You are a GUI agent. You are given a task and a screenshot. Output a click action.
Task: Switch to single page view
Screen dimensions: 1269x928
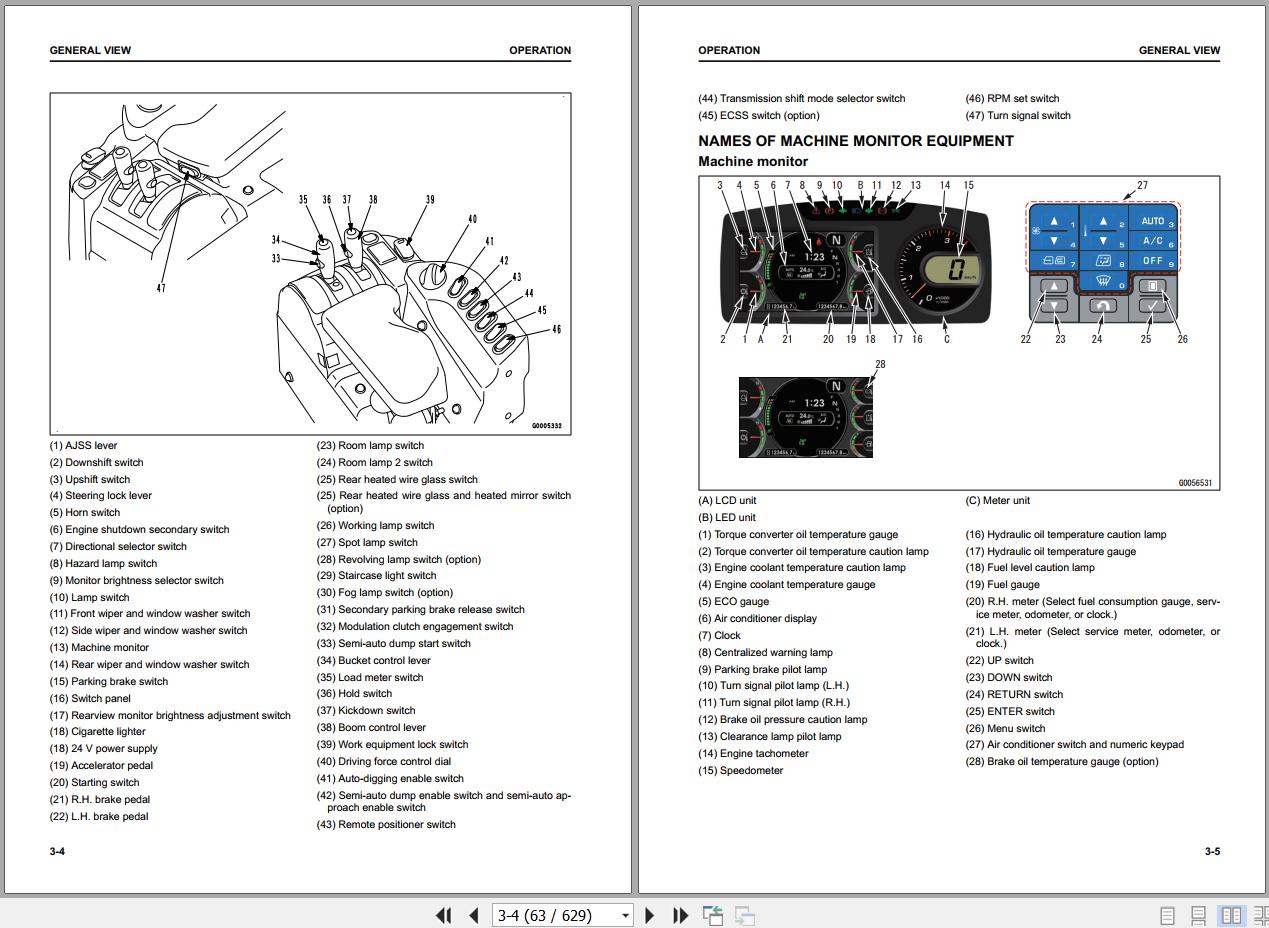point(1167,915)
